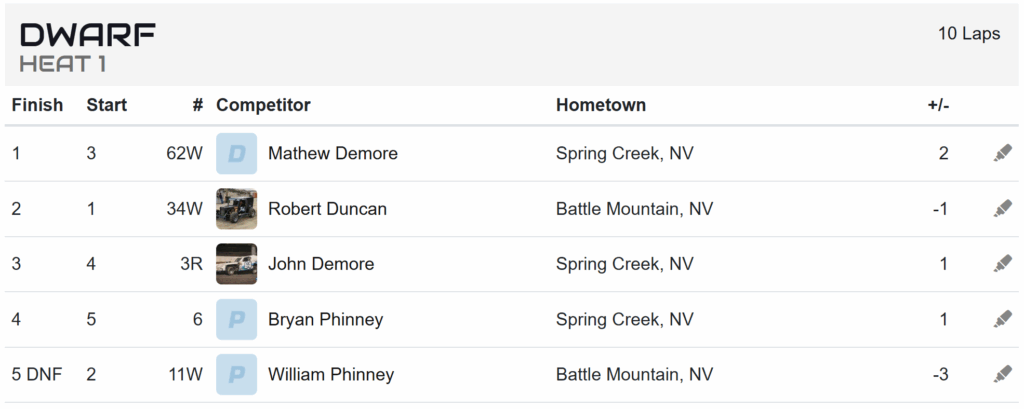
Task: Open Robert Duncan's competitor name link
Action: pos(327,209)
